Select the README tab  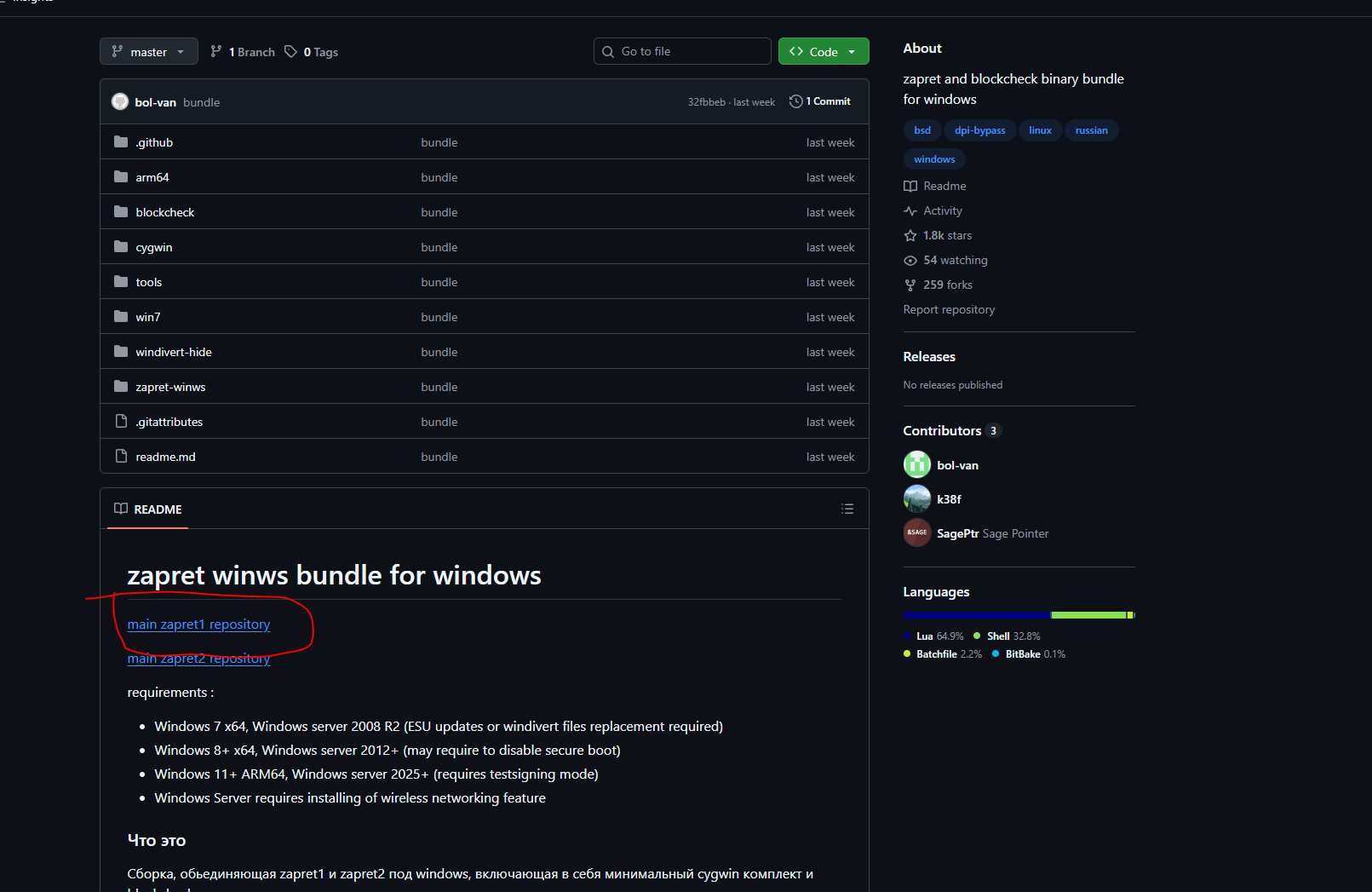pos(148,509)
